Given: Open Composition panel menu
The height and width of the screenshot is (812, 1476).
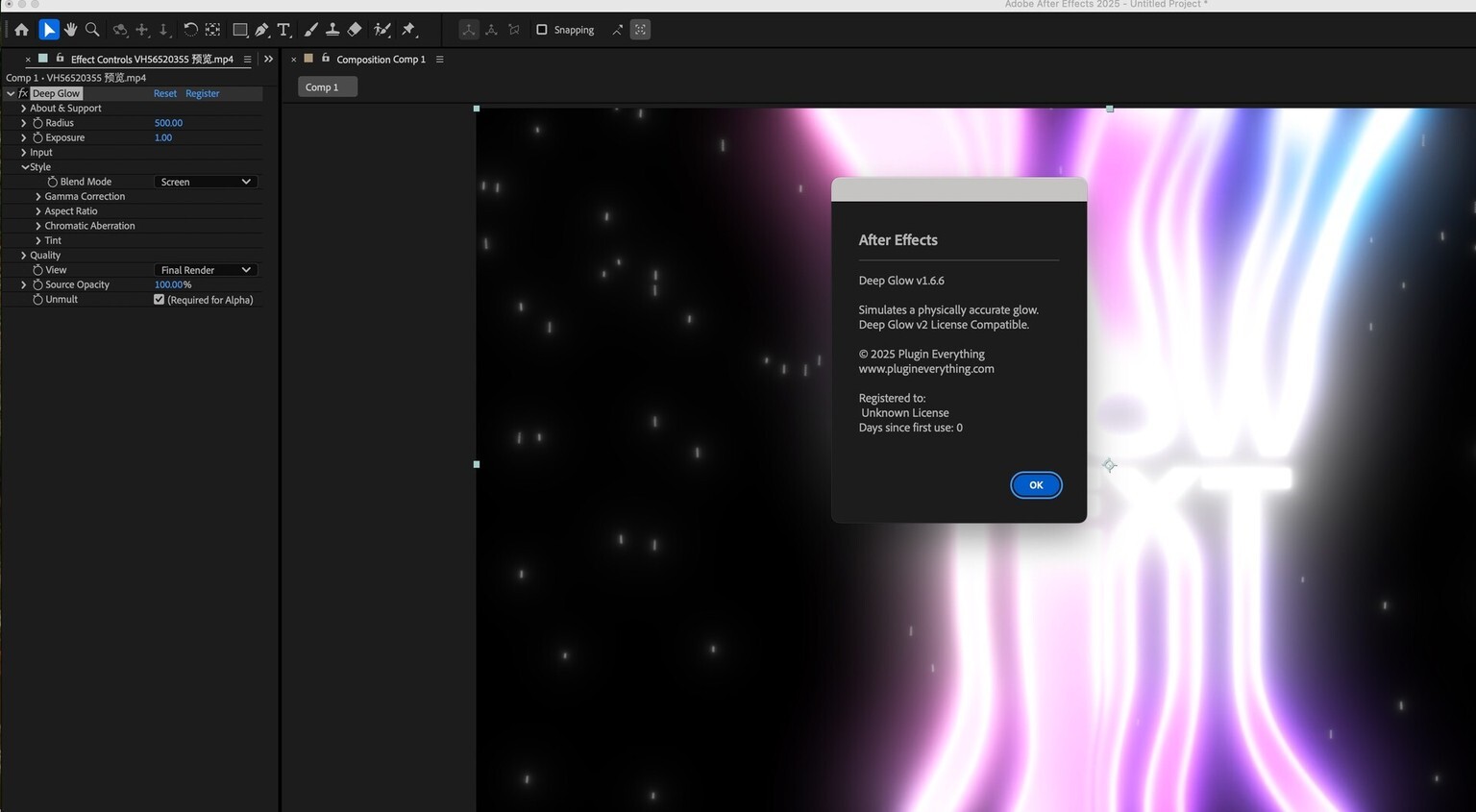Looking at the screenshot, I should (x=439, y=60).
